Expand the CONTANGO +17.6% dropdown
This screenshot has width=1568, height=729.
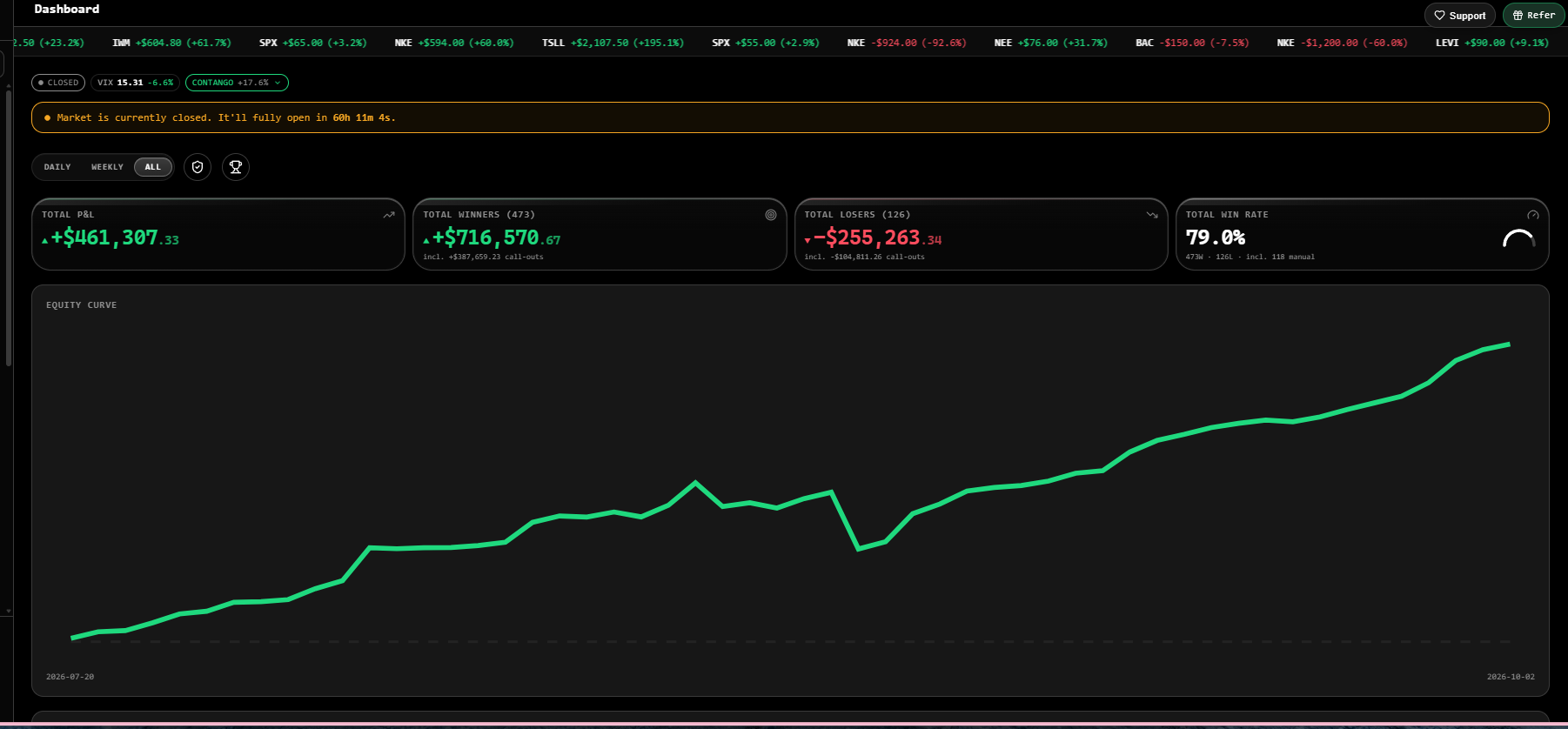tap(237, 83)
